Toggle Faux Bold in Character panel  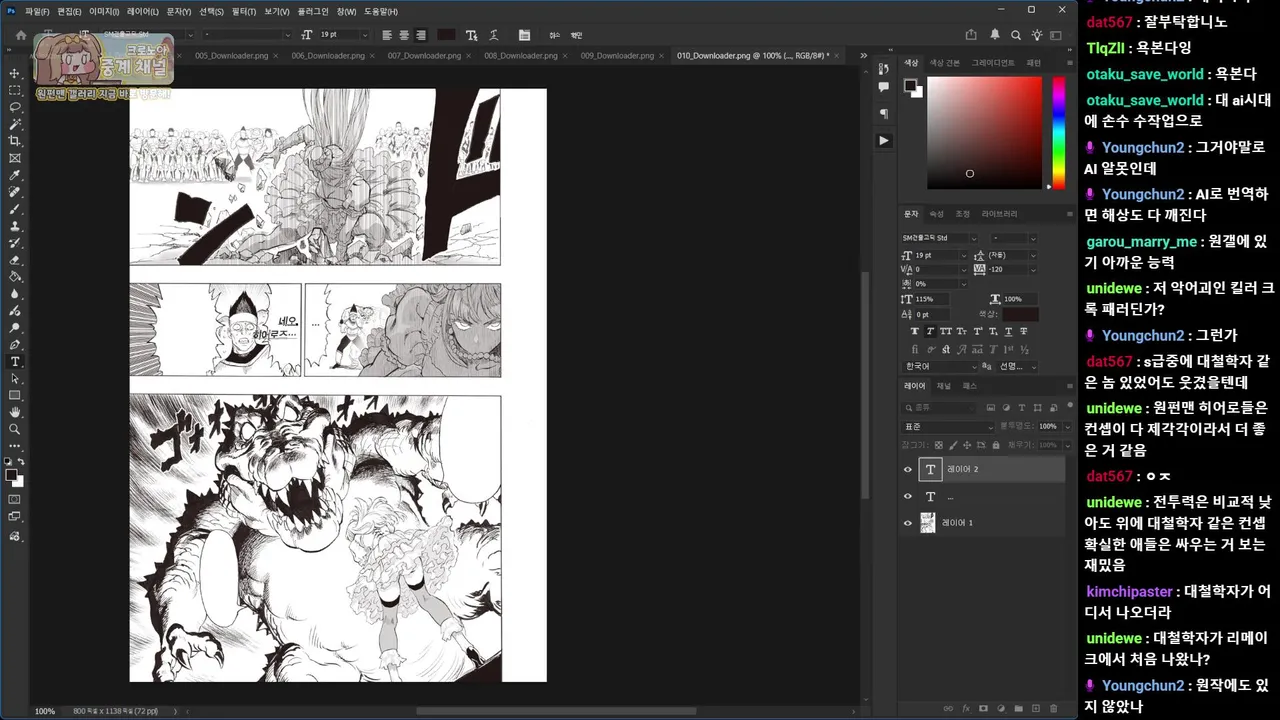(914, 331)
